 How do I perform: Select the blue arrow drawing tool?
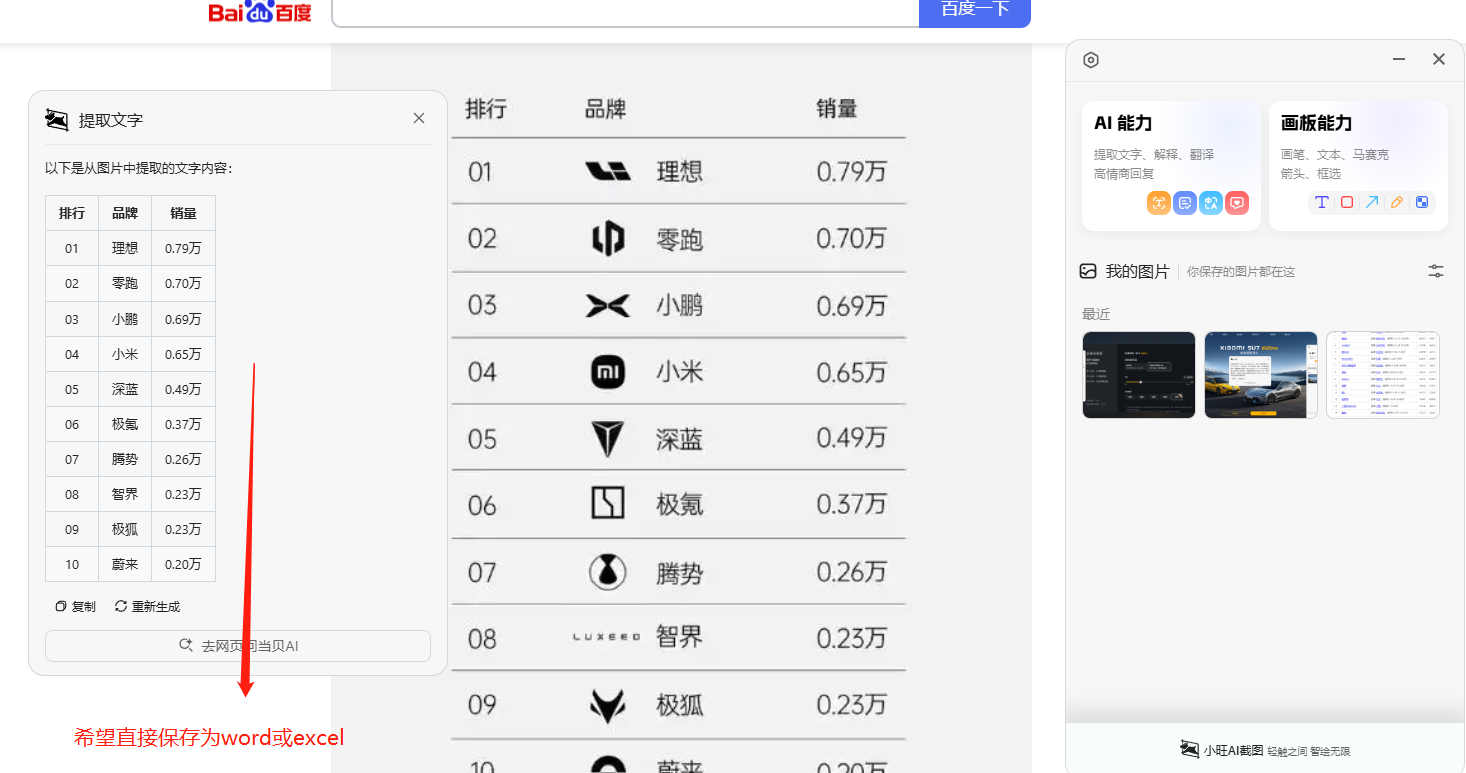[x=1372, y=202]
